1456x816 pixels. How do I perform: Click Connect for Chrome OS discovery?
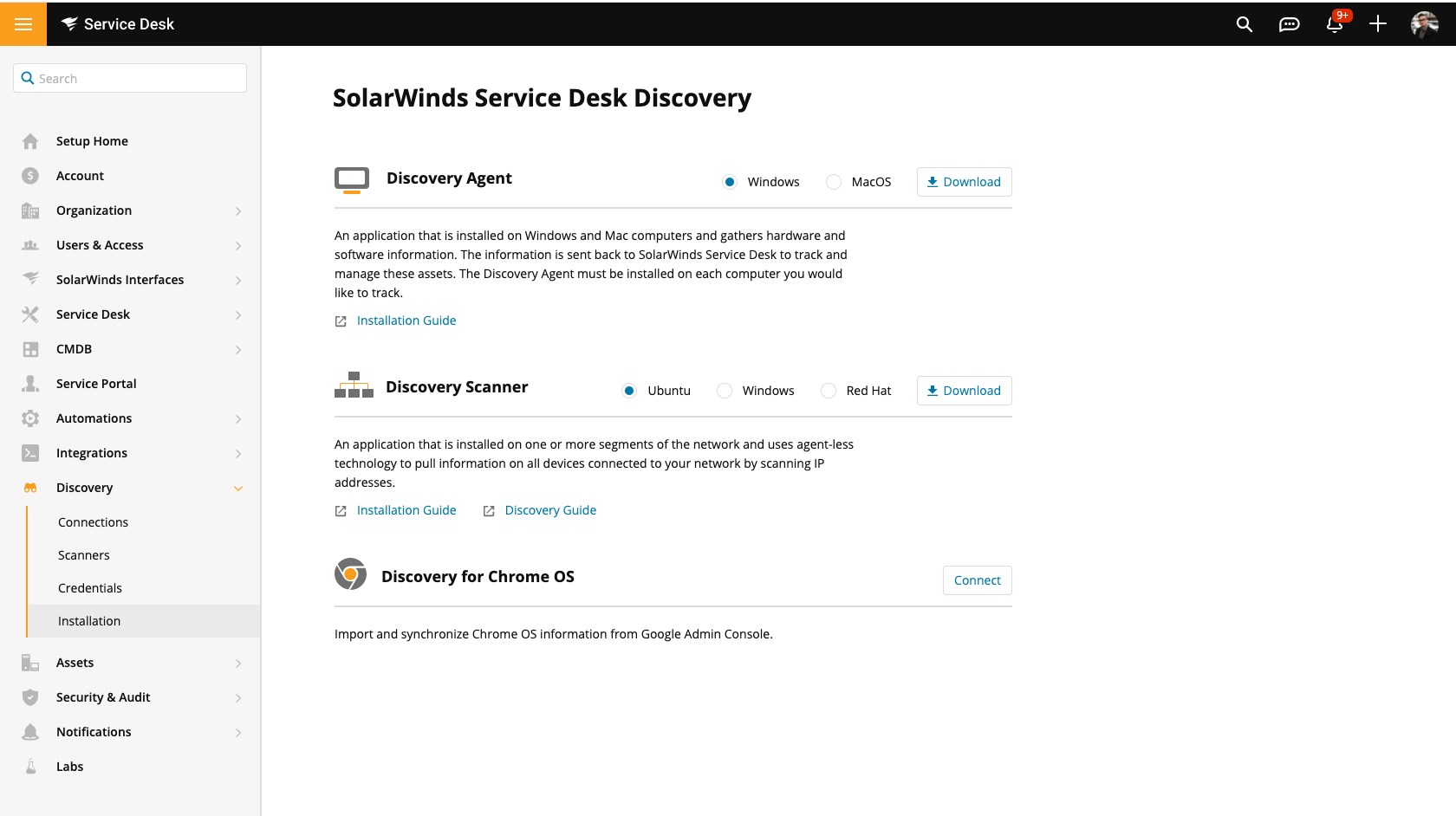click(977, 580)
